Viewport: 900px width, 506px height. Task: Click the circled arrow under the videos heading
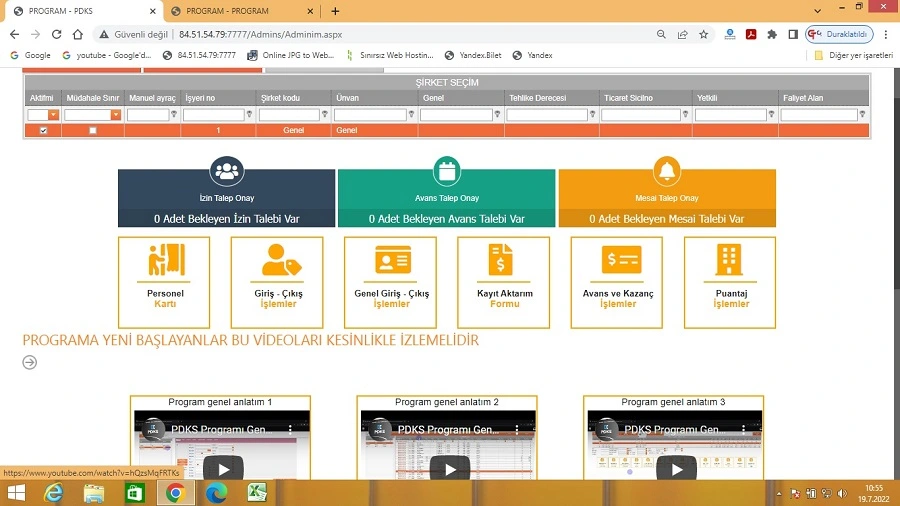30,362
